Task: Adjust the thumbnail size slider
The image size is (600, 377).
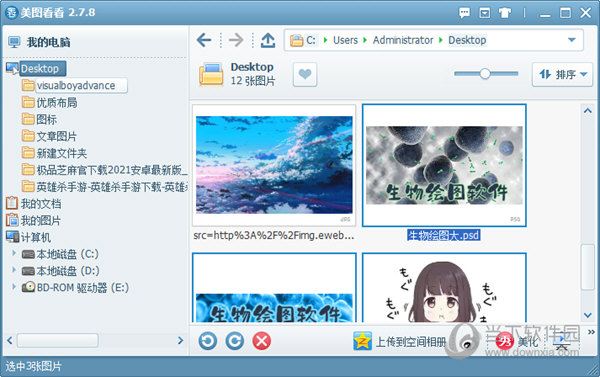Action: (485, 73)
